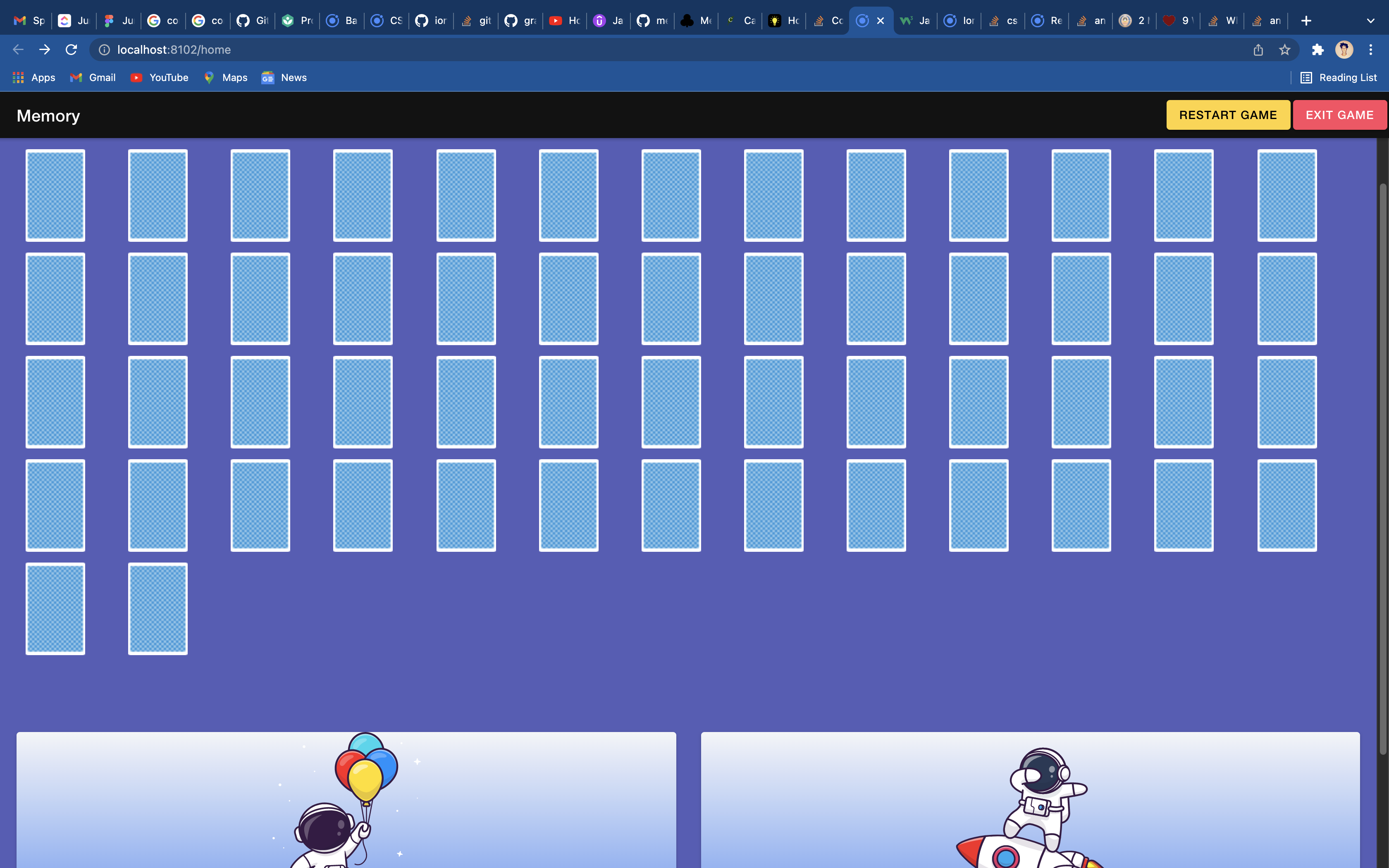This screenshot has height=868, width=1389.
Task: Click the astronaut riding rocket image
Action: pos(1030,800)
